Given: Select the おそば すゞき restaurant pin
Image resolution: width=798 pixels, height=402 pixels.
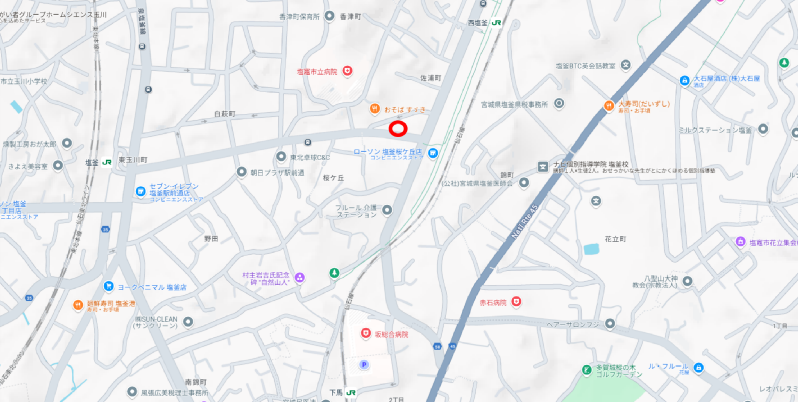Looking at the screenshot, I should tap(375, 108).
